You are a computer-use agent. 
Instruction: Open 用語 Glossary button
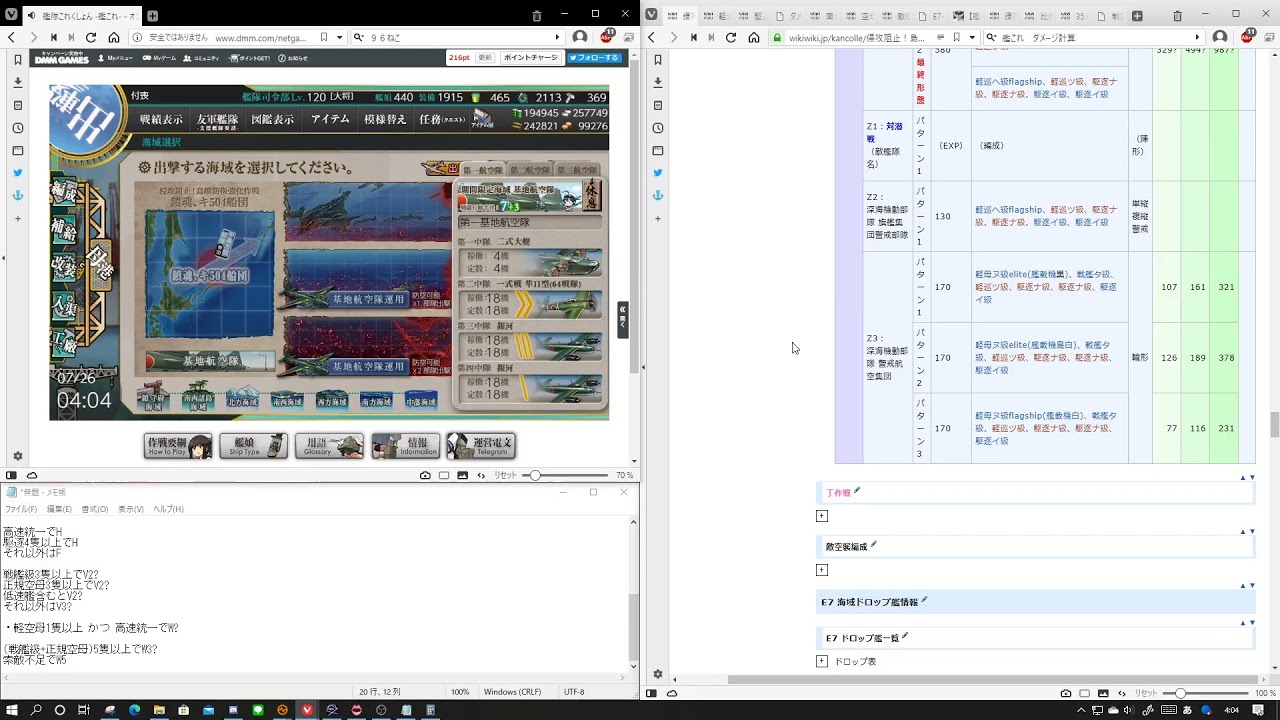point(329,446)
